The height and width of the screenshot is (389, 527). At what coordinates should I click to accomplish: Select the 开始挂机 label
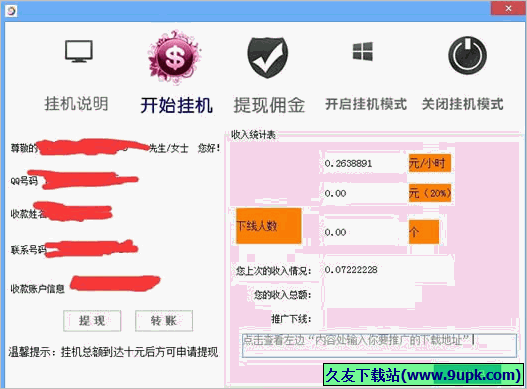(176, 105)
